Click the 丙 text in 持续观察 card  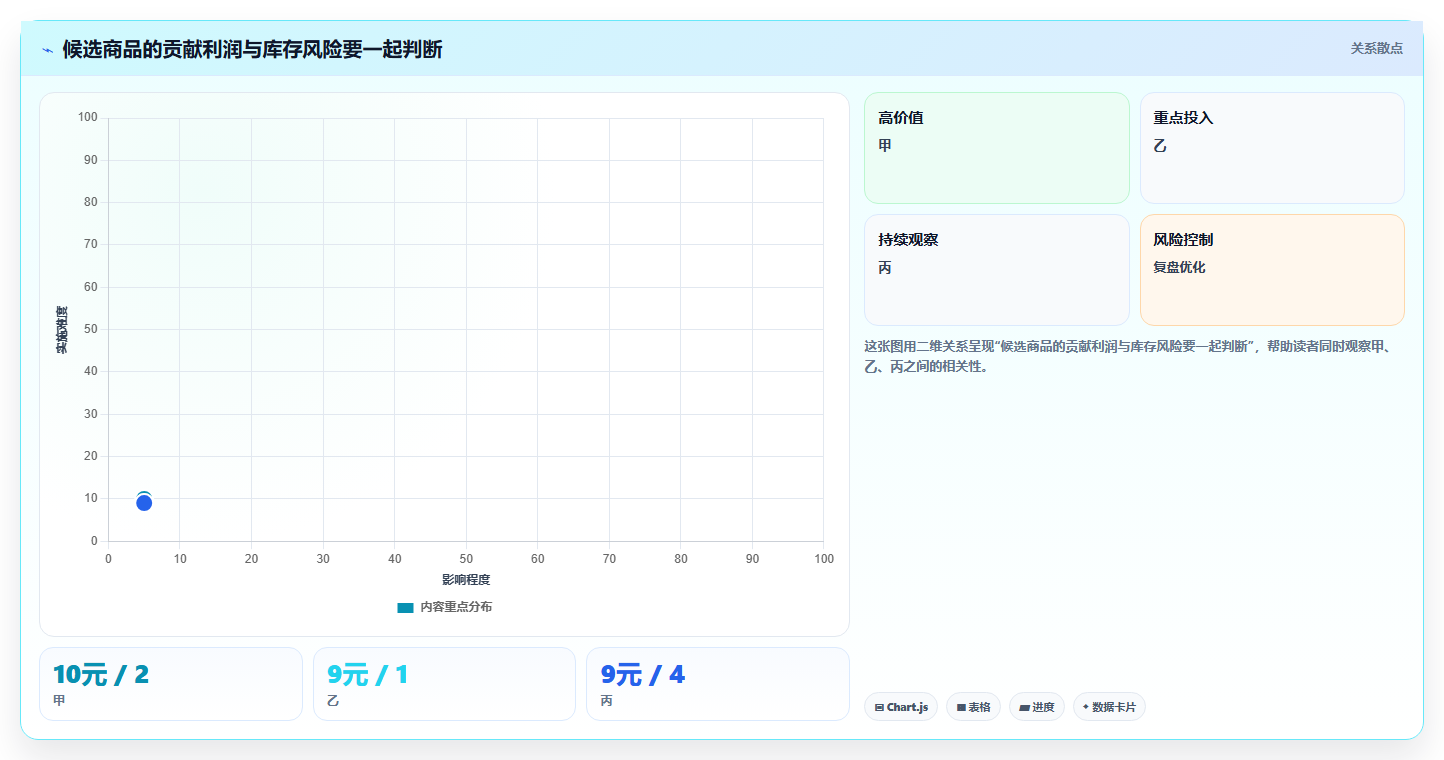click(885, 268)
